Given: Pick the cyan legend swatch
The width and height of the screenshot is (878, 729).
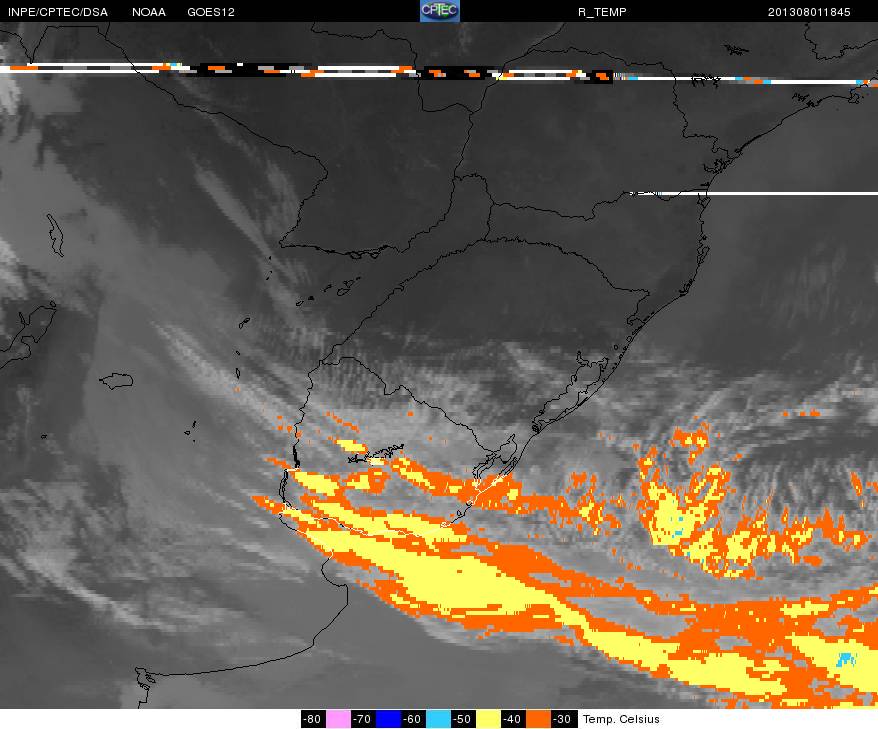Looking at the screenshot, I should (438, 719).
